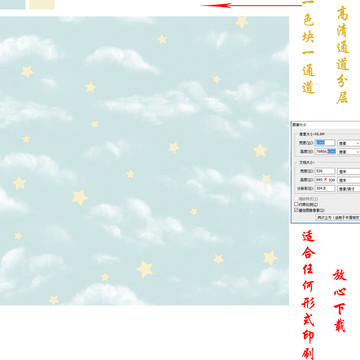This screenshot has height=360, width=360.
Task: Open the document height unit (毫米) dropdown
Action: click(349, 180)
